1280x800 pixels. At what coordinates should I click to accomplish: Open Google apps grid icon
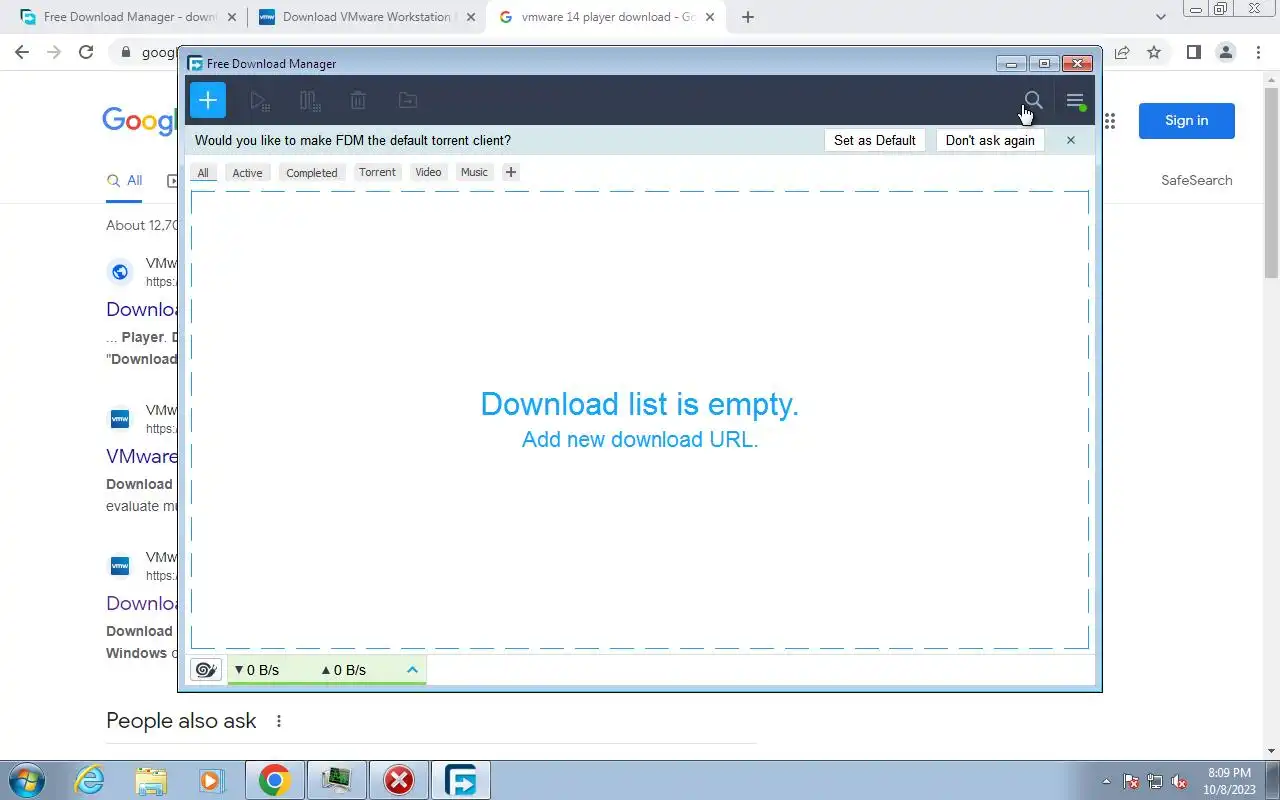(x=1110, y=121)
